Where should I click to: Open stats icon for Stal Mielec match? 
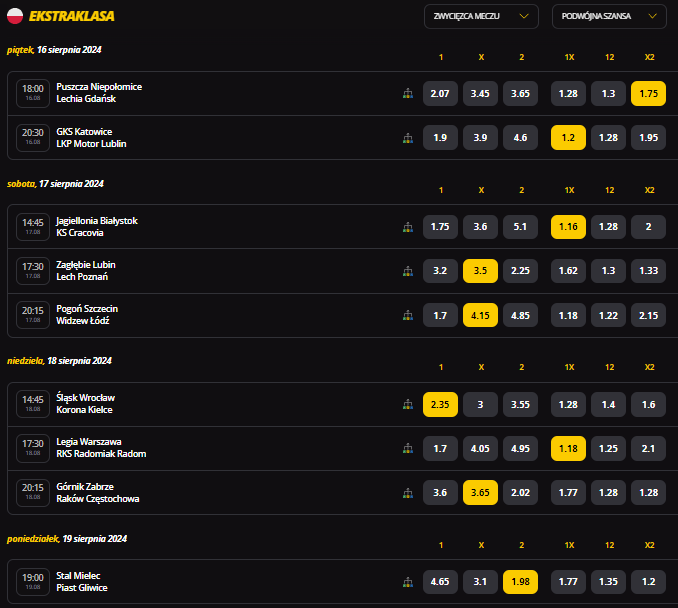(407, 581)
